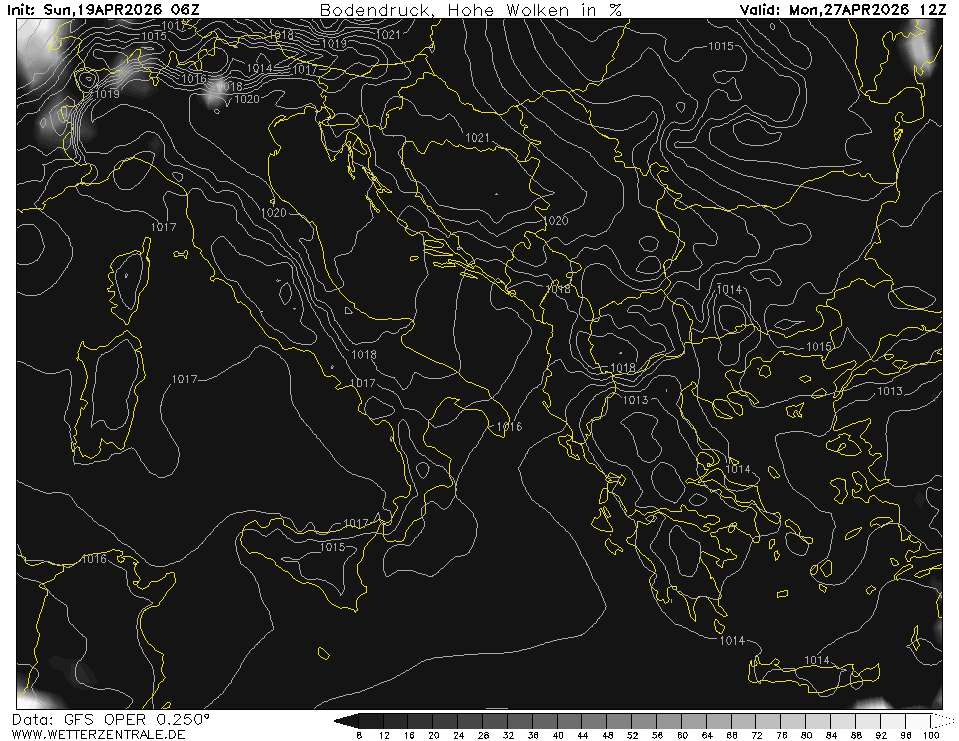Select the colorbar segment between 48 and 52
Image resolution: width=959 pixels, height=741 pixels.
(619, 721)
